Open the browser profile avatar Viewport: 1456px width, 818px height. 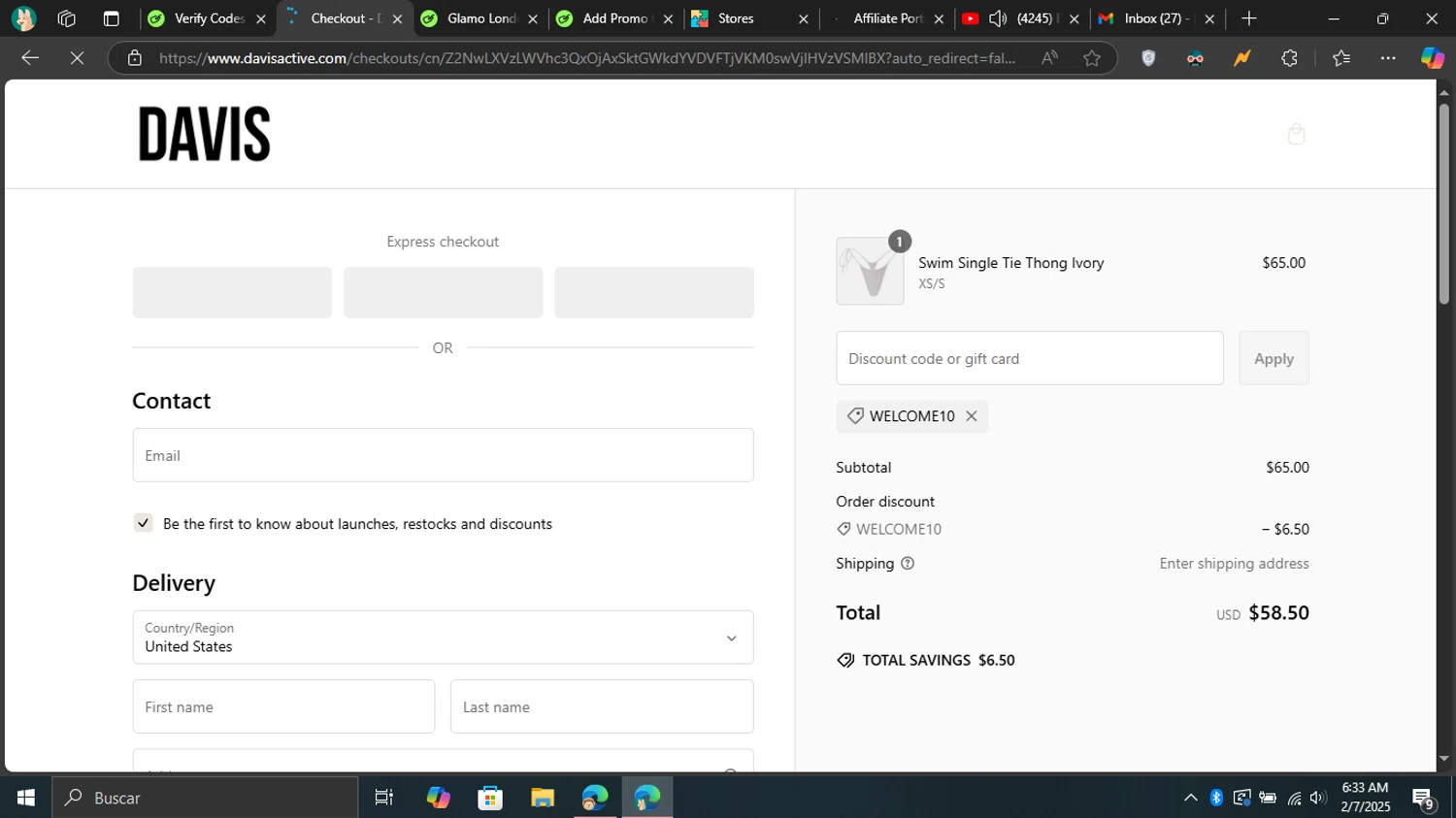24,18
